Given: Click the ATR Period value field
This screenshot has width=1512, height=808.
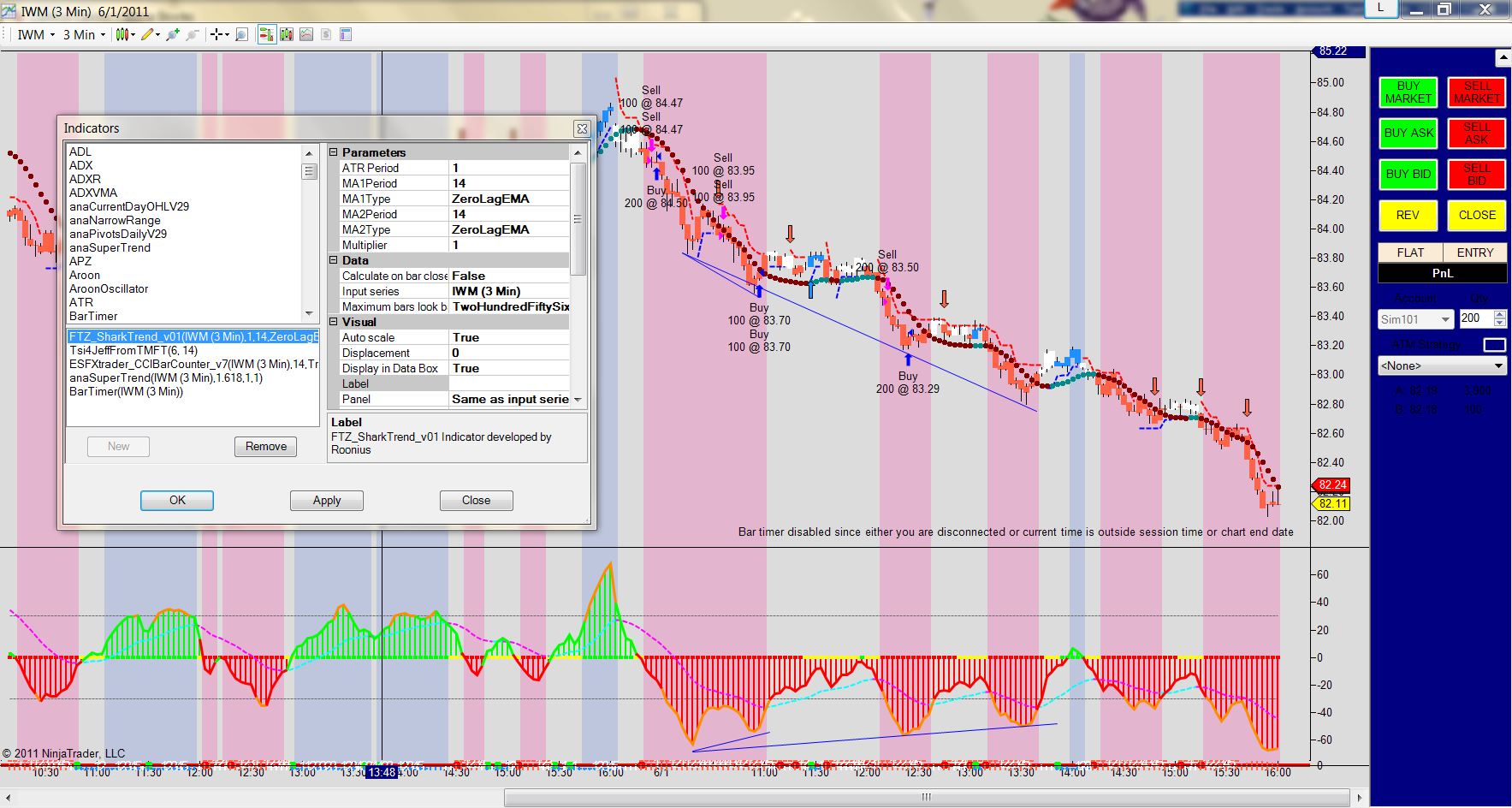Looking at the screenshot, I should [509, 168].
